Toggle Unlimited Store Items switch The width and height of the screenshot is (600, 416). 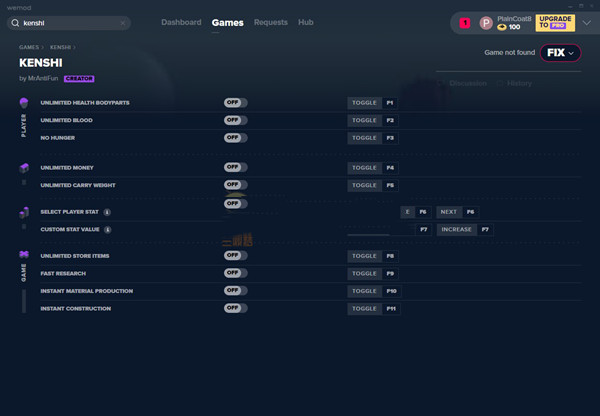pyautogui.click(x=236, y=255)
